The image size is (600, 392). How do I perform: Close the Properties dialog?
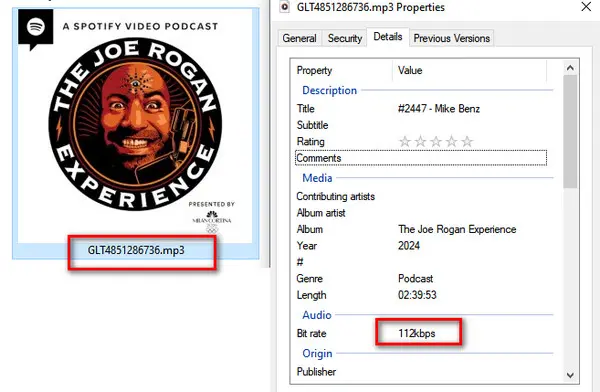[586, 7]
